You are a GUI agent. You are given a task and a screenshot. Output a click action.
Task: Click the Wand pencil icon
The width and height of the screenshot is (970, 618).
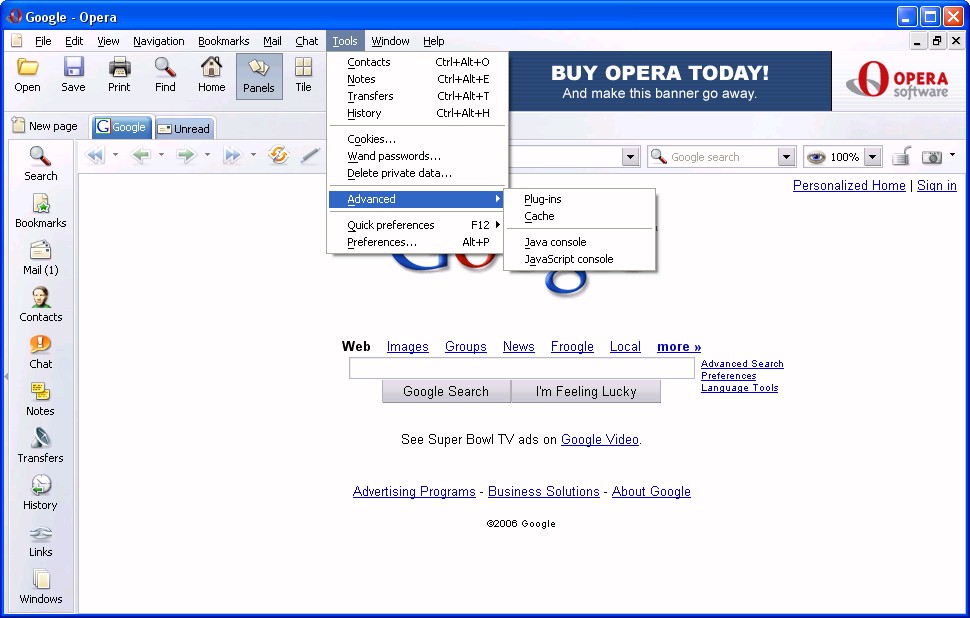click(x=310, y=155)
